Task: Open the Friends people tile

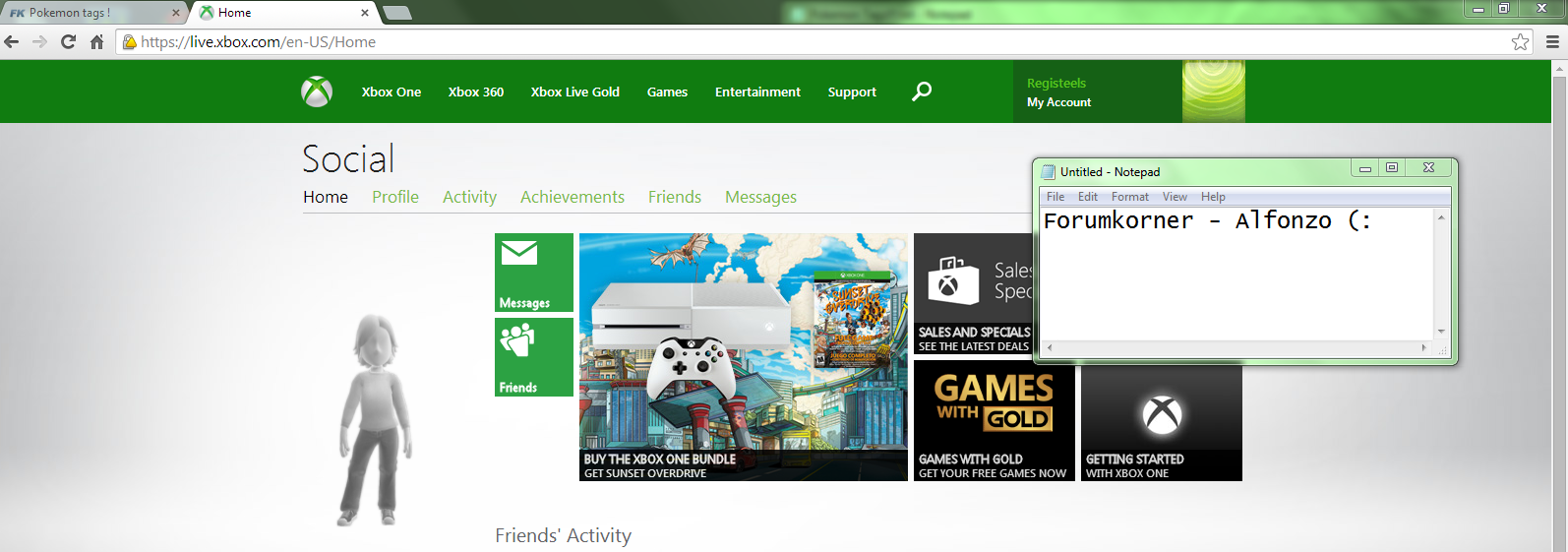Action: (534, 357)
